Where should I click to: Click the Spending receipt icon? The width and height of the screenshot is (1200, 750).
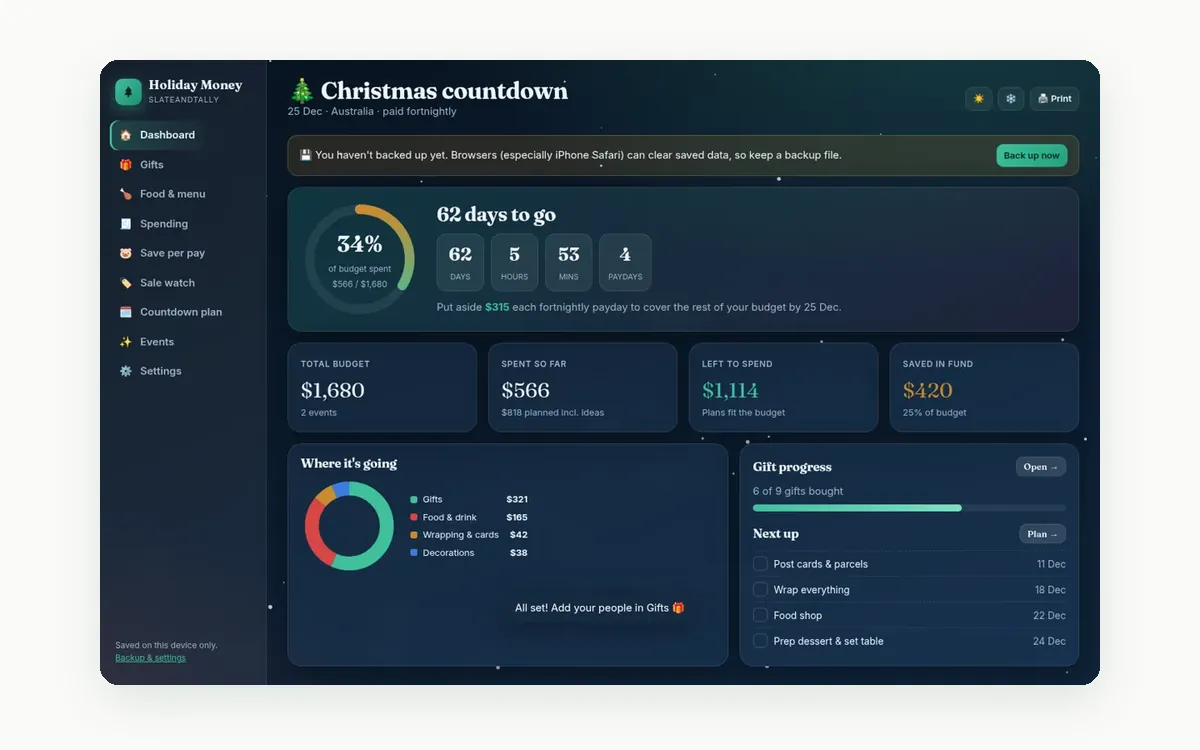point(126,224)
